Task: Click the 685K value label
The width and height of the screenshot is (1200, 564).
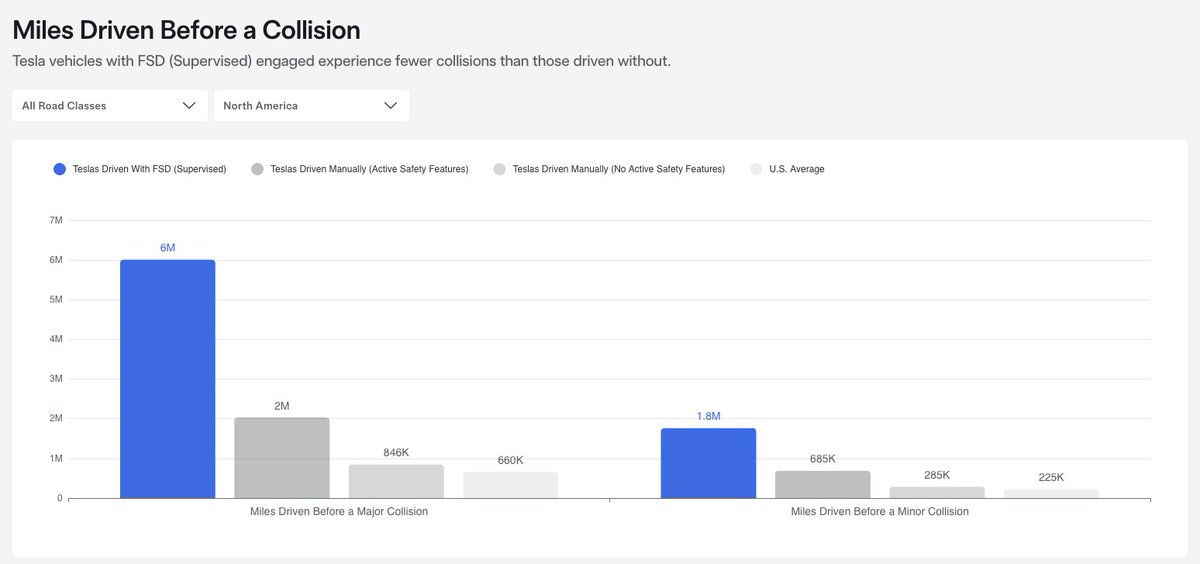Action: pyautogui.click(x=823, y=458)
